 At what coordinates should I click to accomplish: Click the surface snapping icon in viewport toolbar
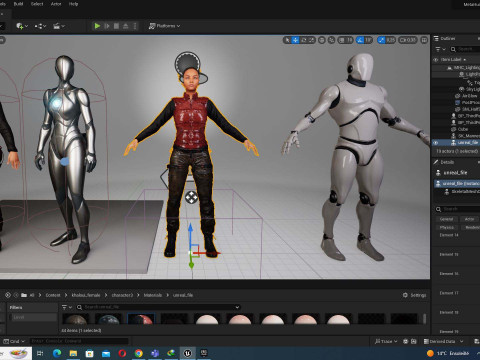(331, 40)
